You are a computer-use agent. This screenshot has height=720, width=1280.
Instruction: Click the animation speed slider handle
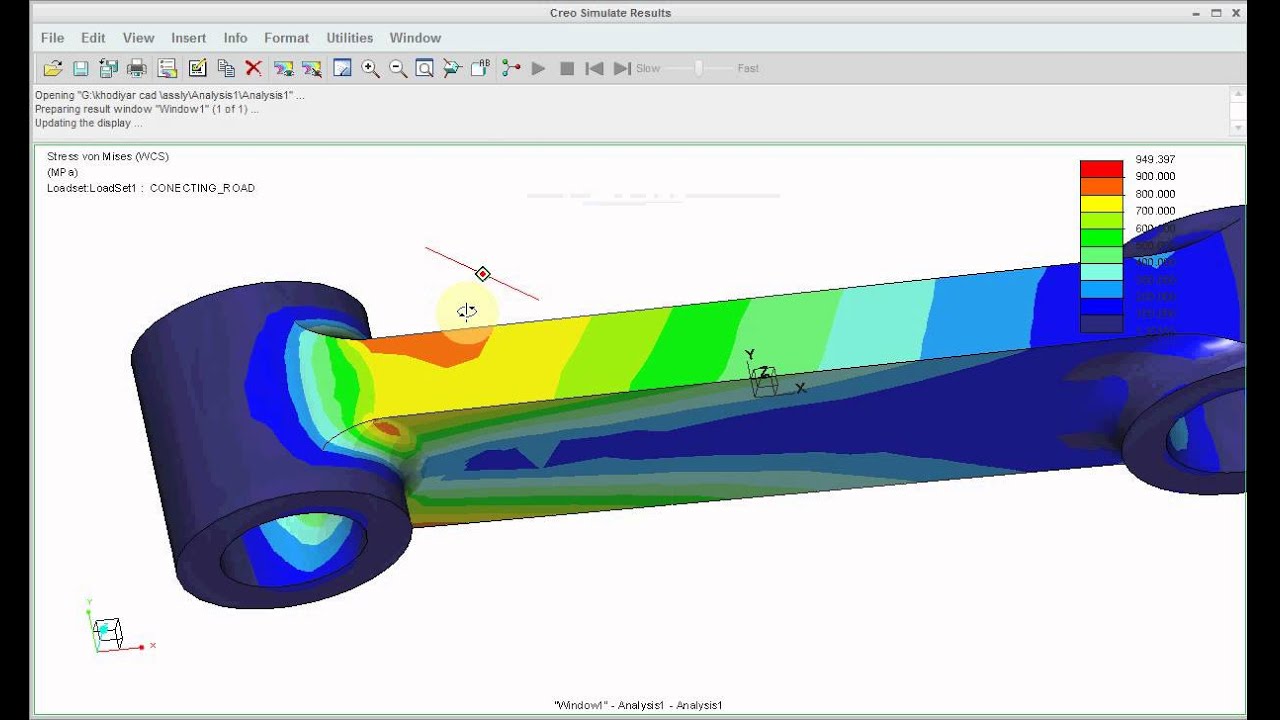click(x=699, y=68)
